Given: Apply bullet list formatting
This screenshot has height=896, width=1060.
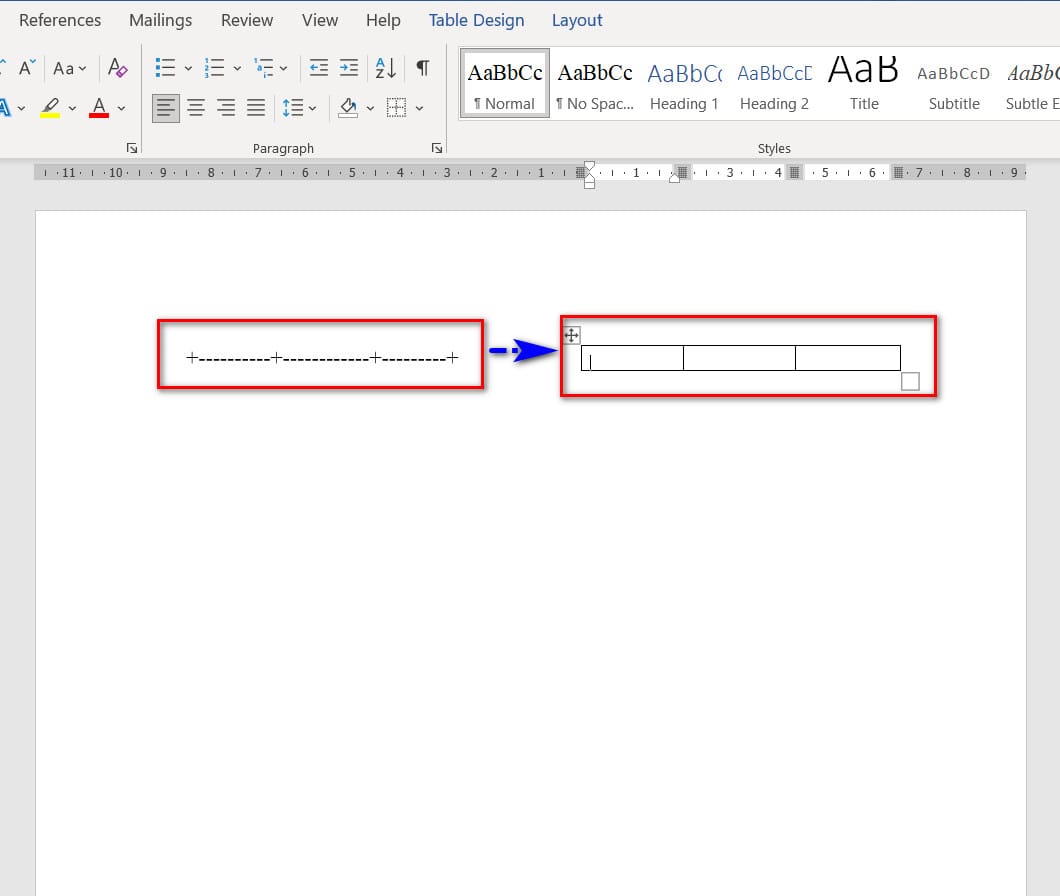Looking at the screenshot, I should (166, 68).
